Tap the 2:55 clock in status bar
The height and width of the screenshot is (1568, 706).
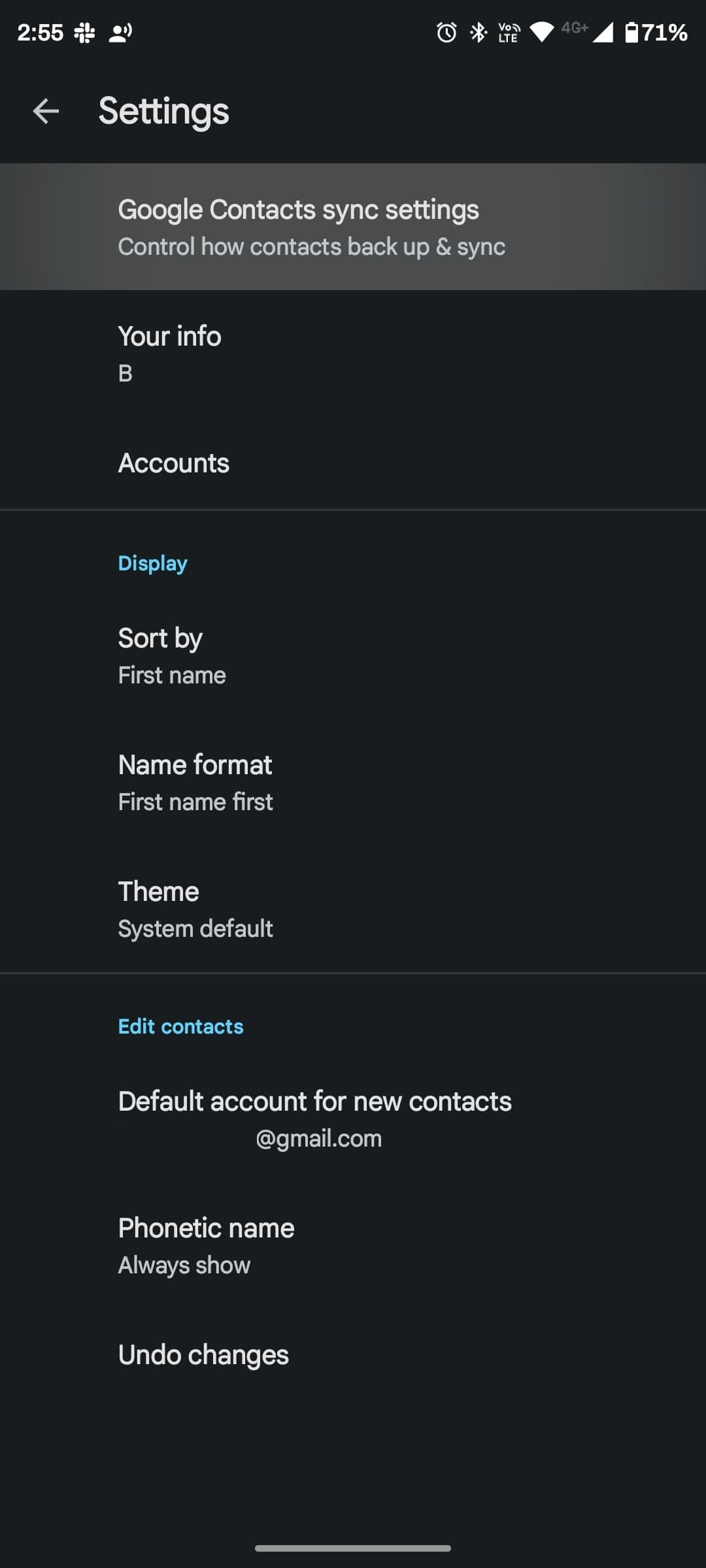pos(39,31)
